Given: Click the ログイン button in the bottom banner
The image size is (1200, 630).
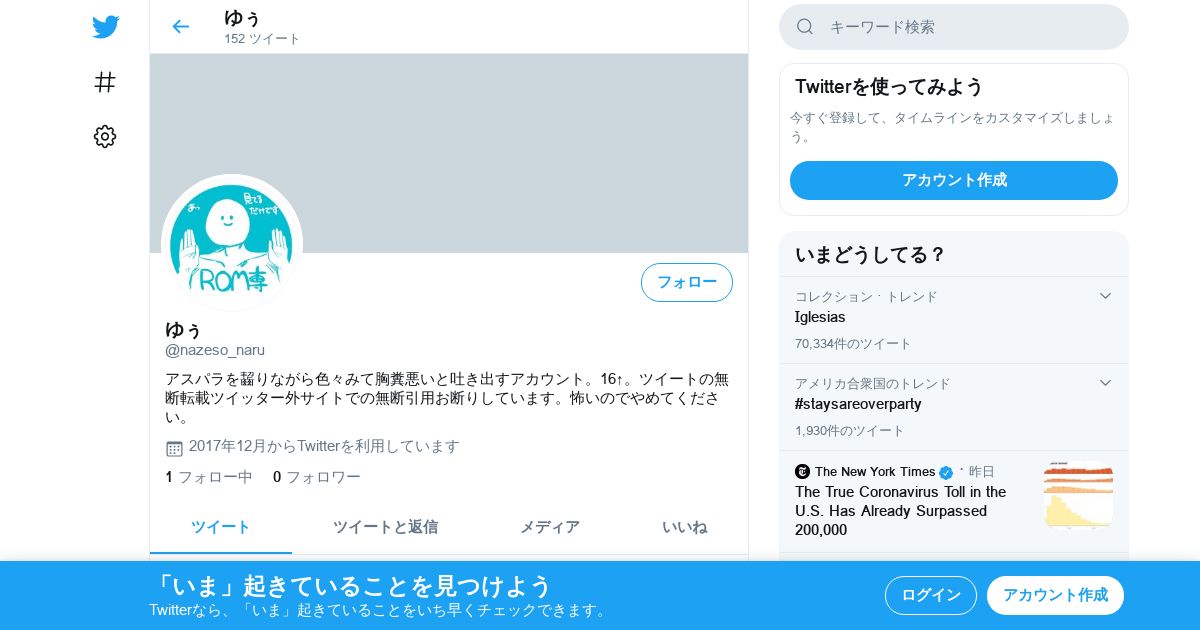Looking at the screenshot, I should click(x=931, y=595).
